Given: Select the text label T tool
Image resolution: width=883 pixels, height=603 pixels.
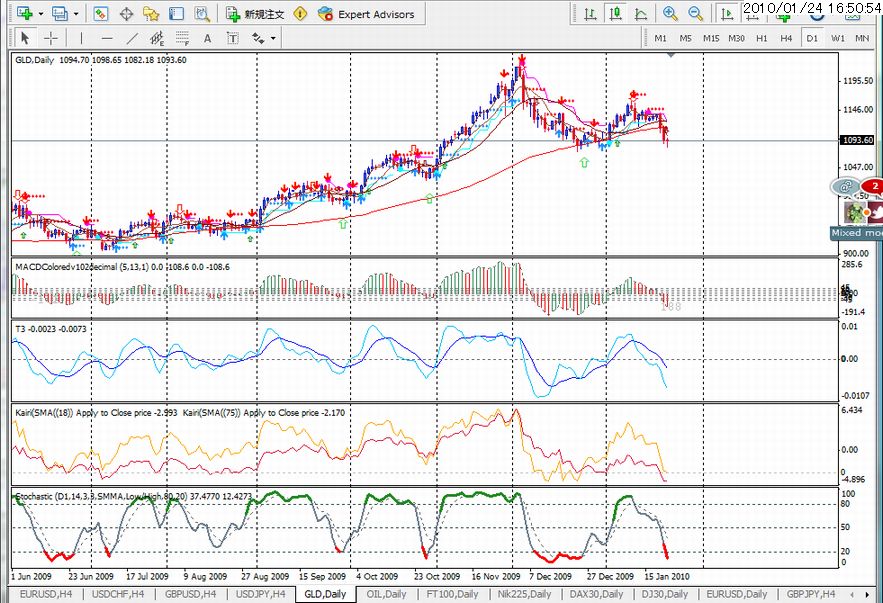Looking at the screenshot, I should pos(233,38).
